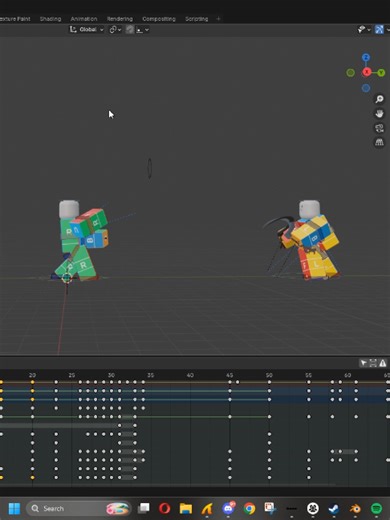Screen dimensions: 390x520
Task: Click the negative Z axis gizmo circle
Action: click(366, 88)
